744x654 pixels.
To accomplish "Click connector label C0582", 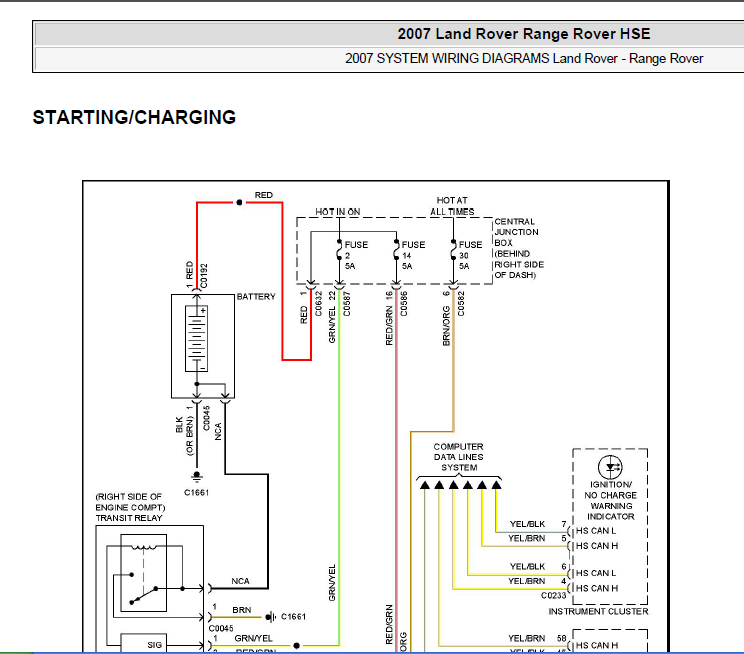I will 461,303.
